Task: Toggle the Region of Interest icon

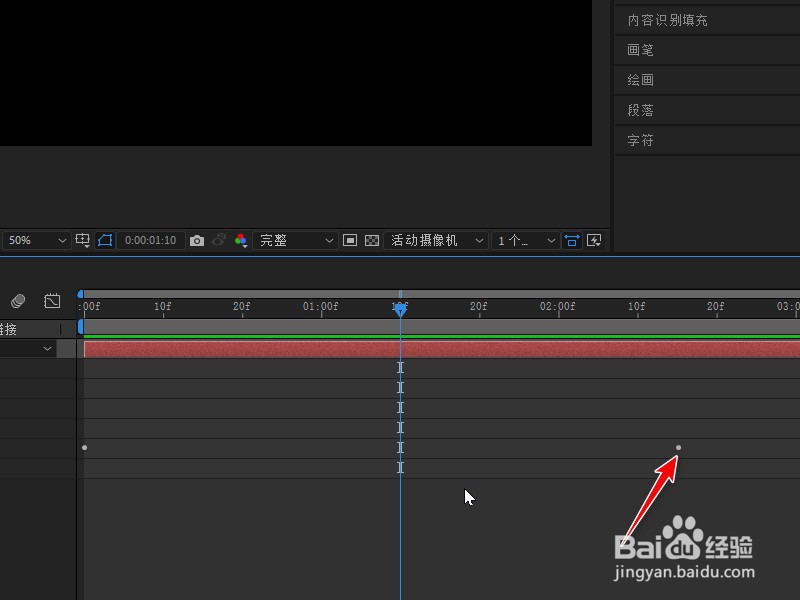Action: [x=350, y=240]
